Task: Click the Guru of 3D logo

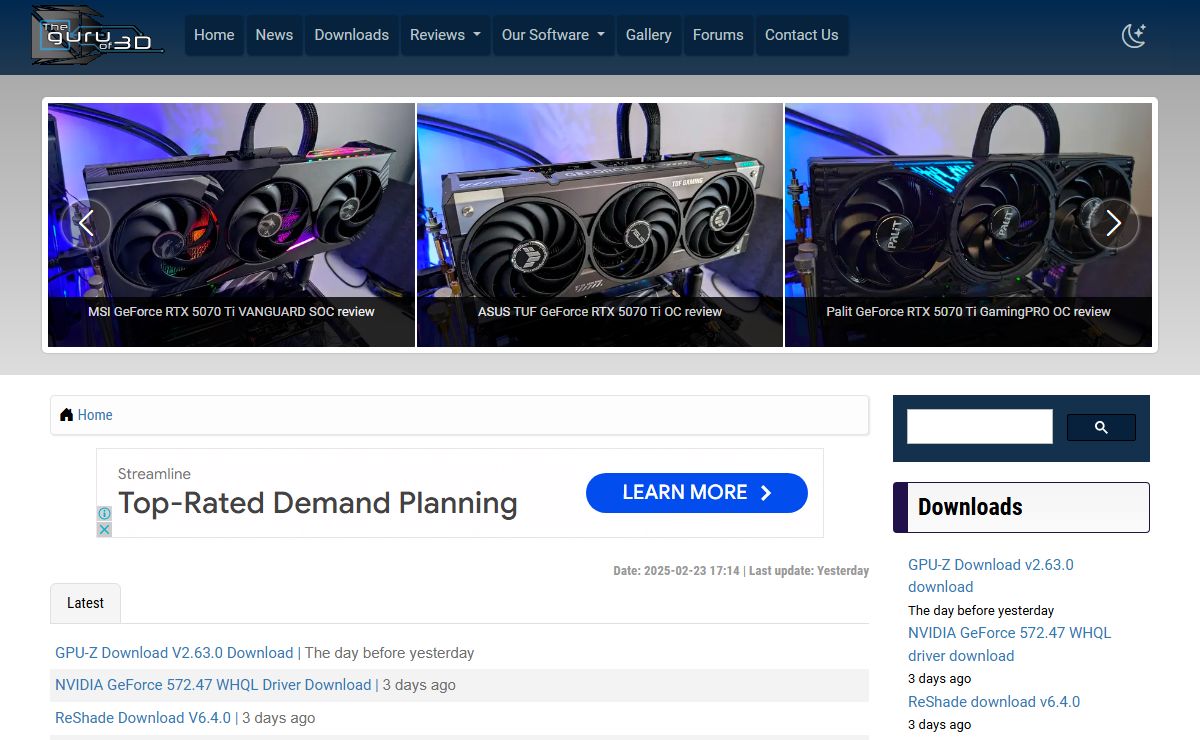Action: [x=97, y=35]
